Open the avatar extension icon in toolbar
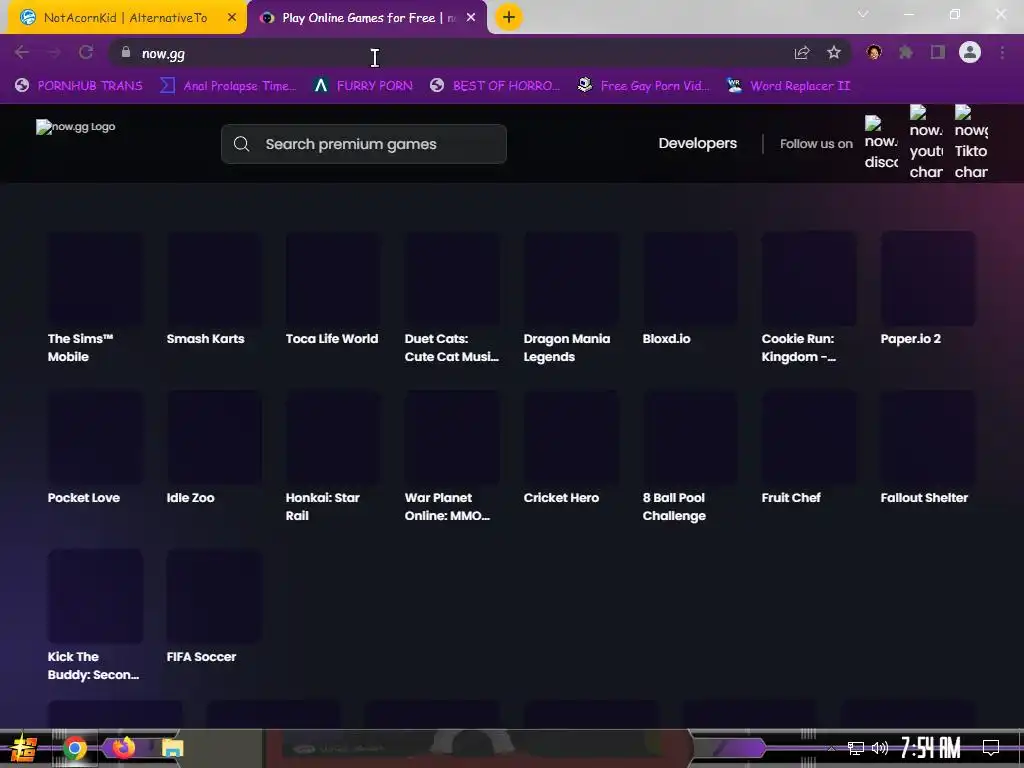The width and height of the screenshot is (1024, 768). [874, 53]
